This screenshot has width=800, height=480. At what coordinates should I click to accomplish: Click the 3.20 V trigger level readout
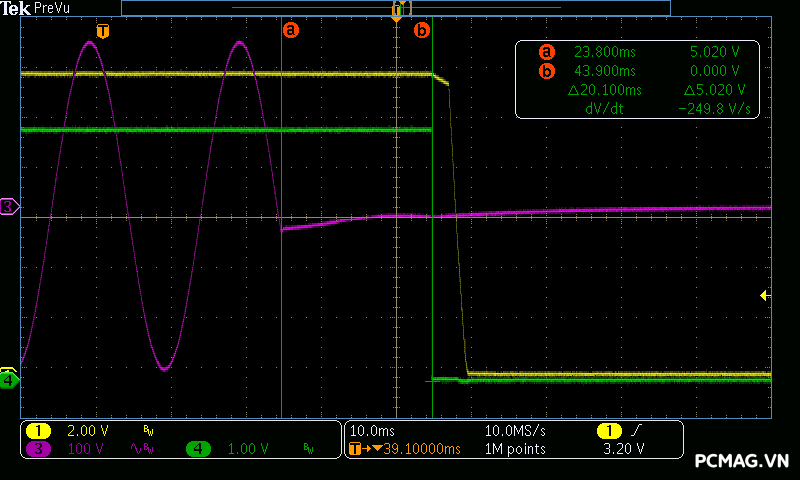click(x=625, y=449)
